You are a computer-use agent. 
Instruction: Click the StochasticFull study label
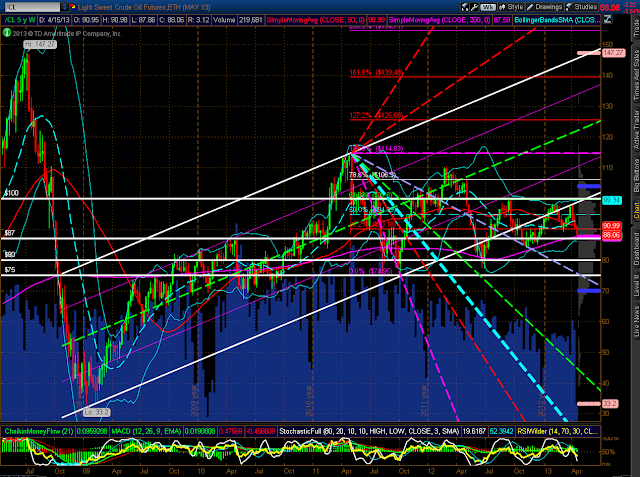369,431
